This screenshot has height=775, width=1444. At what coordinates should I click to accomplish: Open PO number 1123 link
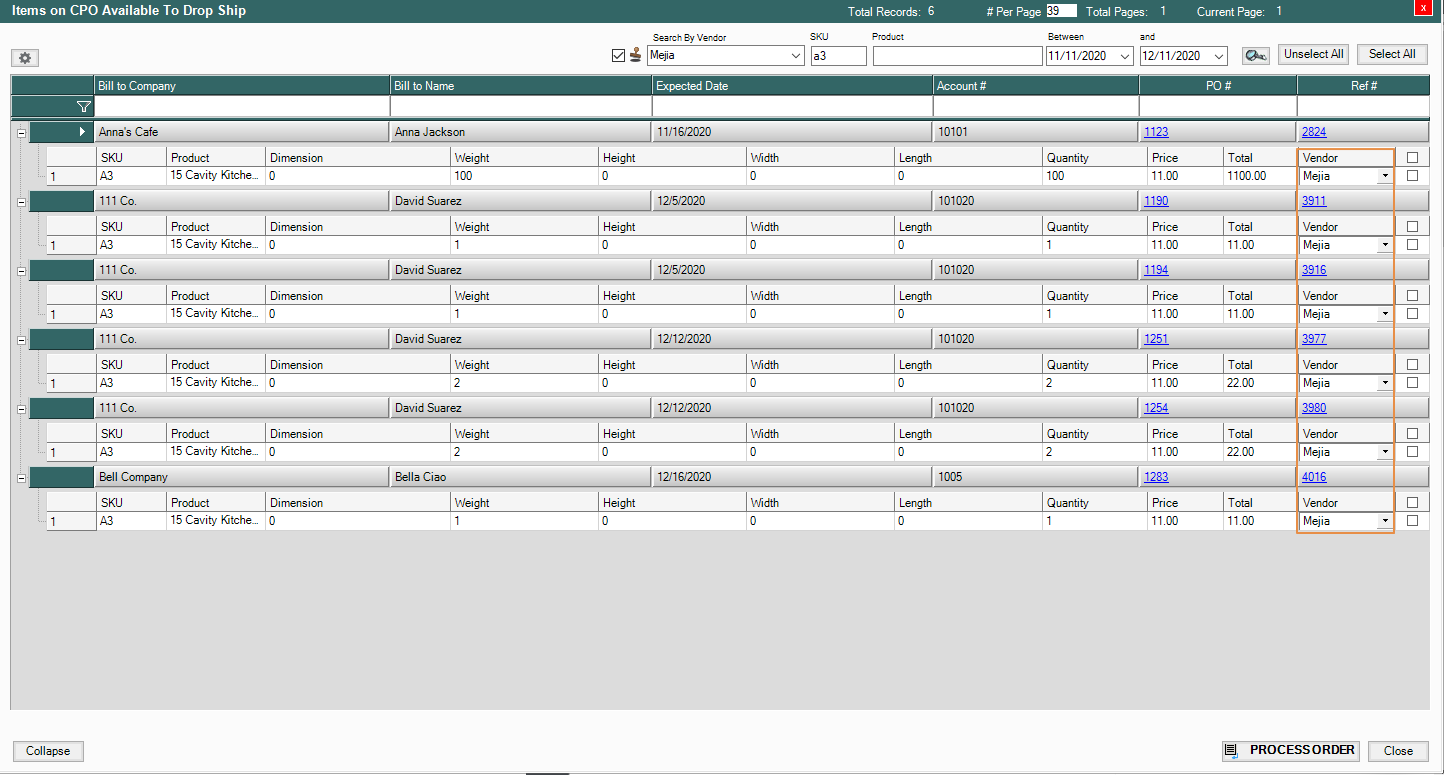1156,132
